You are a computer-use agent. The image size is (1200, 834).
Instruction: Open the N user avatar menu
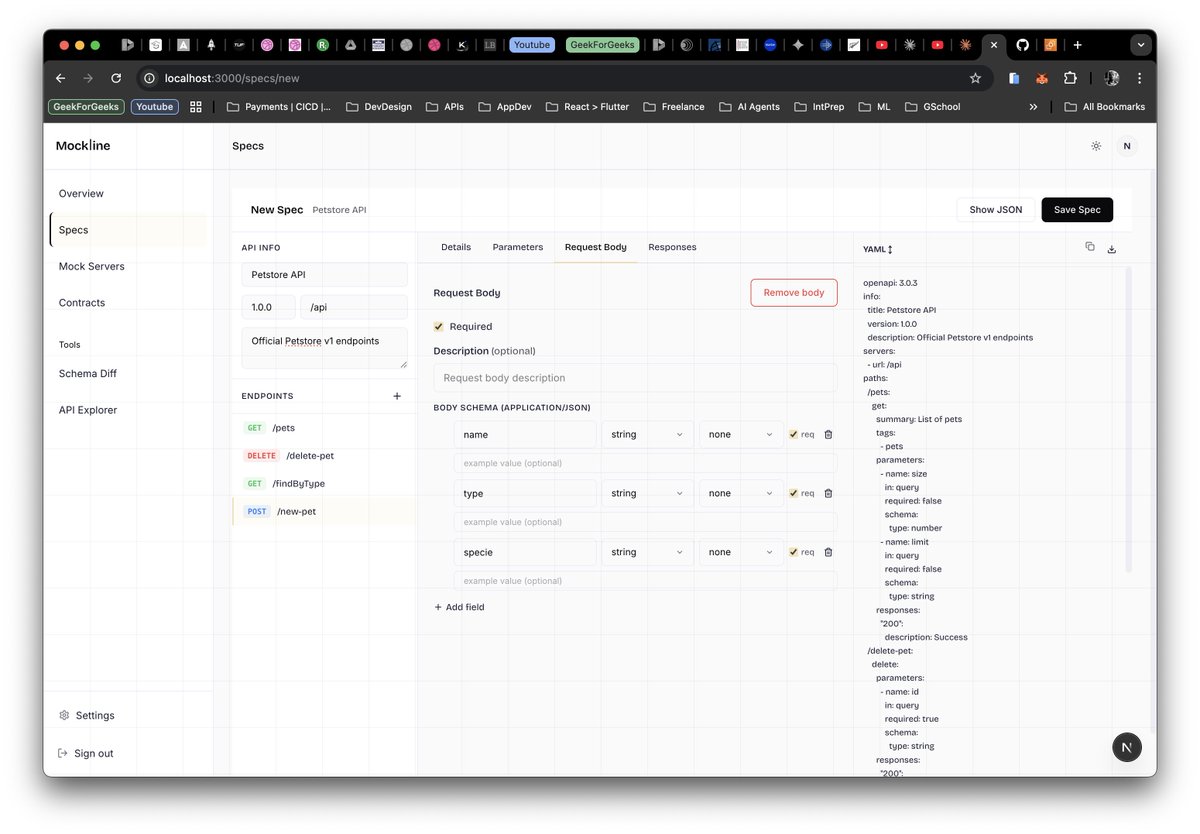pyautogui.click(x=1127, y=146)
